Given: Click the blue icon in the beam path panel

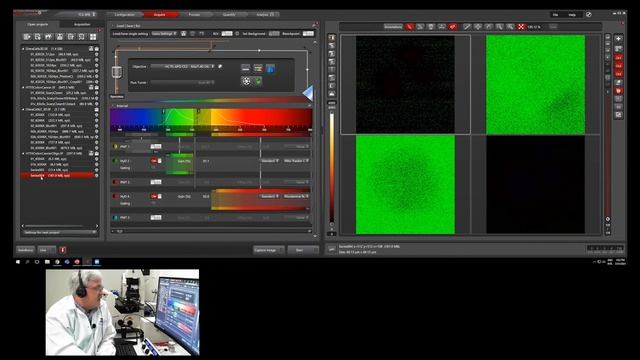Looking at the screenshot, I should [270, 69].
